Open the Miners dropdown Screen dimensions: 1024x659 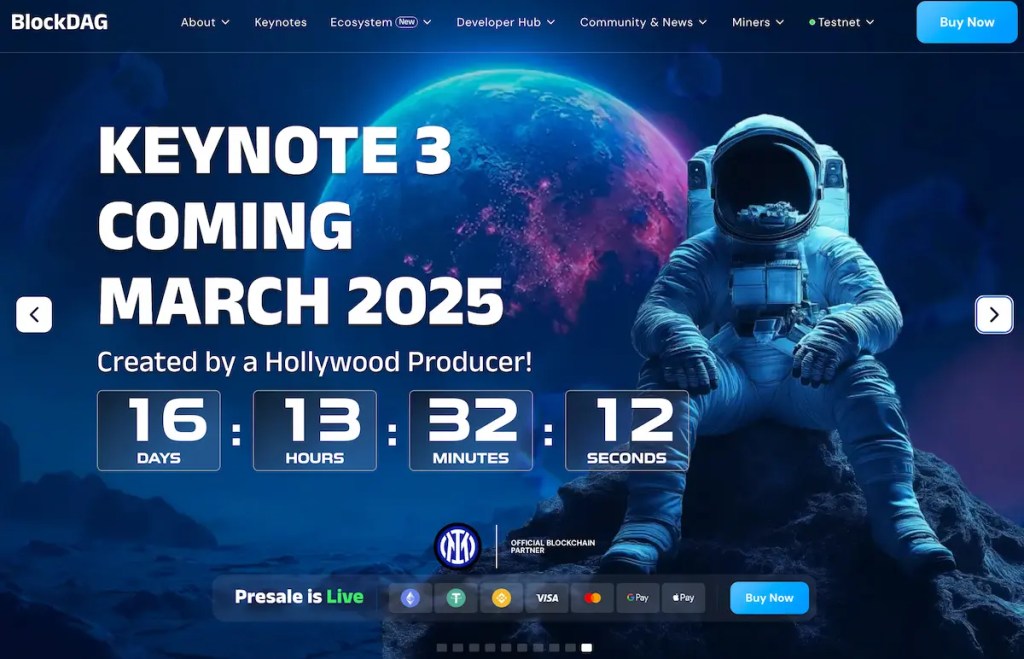pos(758,22)
